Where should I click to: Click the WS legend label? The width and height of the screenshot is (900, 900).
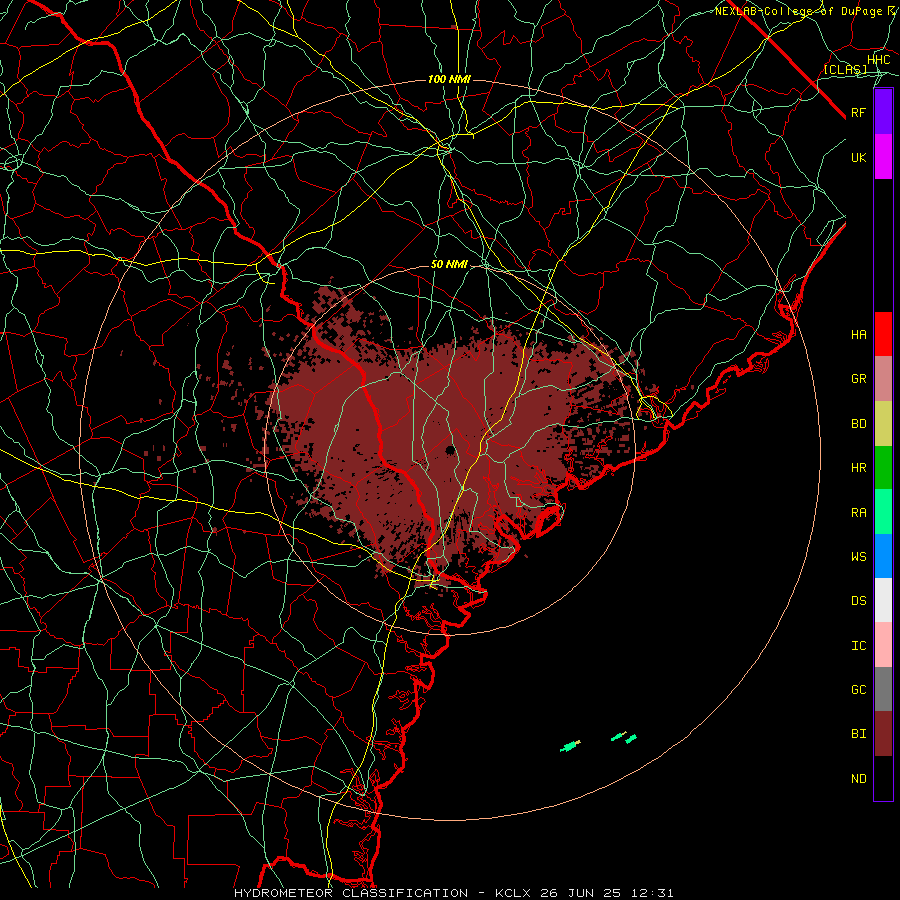pyautogui.click(x=858, y=556)
